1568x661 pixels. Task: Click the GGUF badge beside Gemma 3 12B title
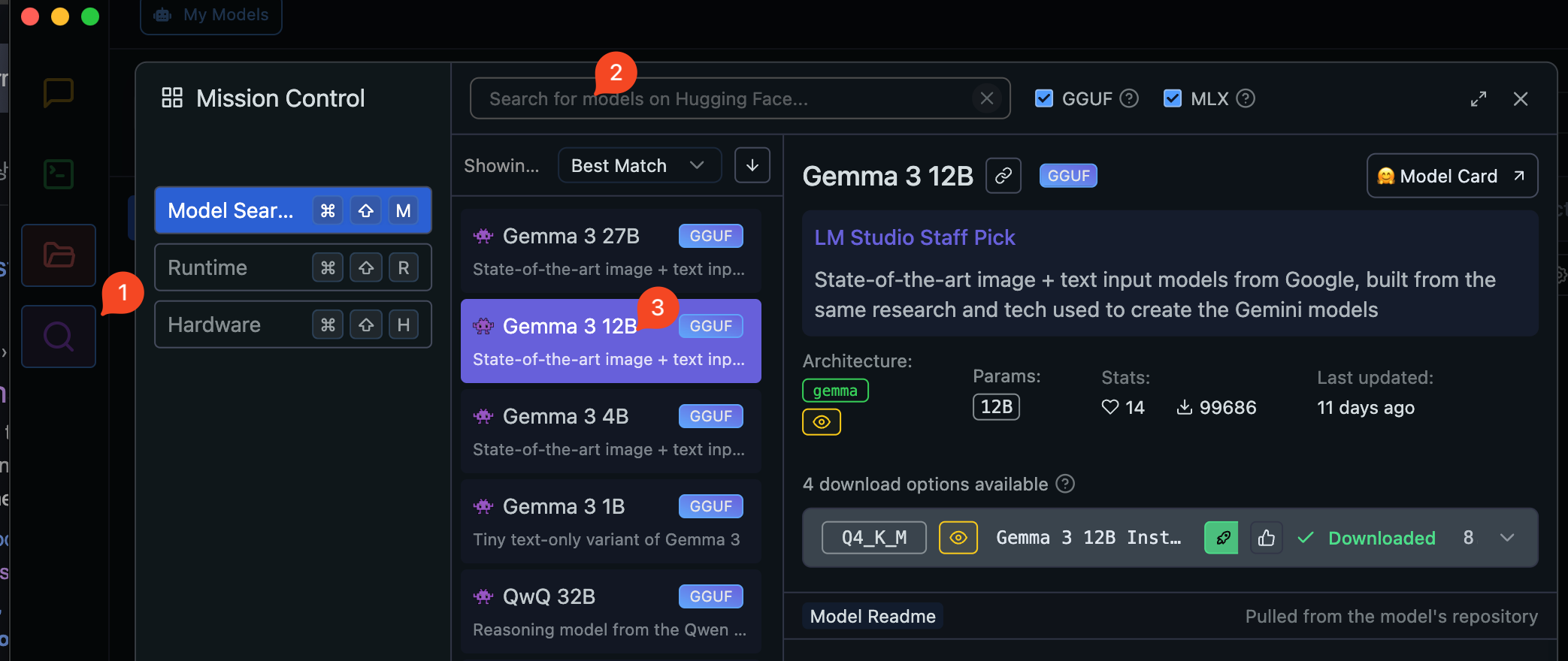(x=1068, y=176)
